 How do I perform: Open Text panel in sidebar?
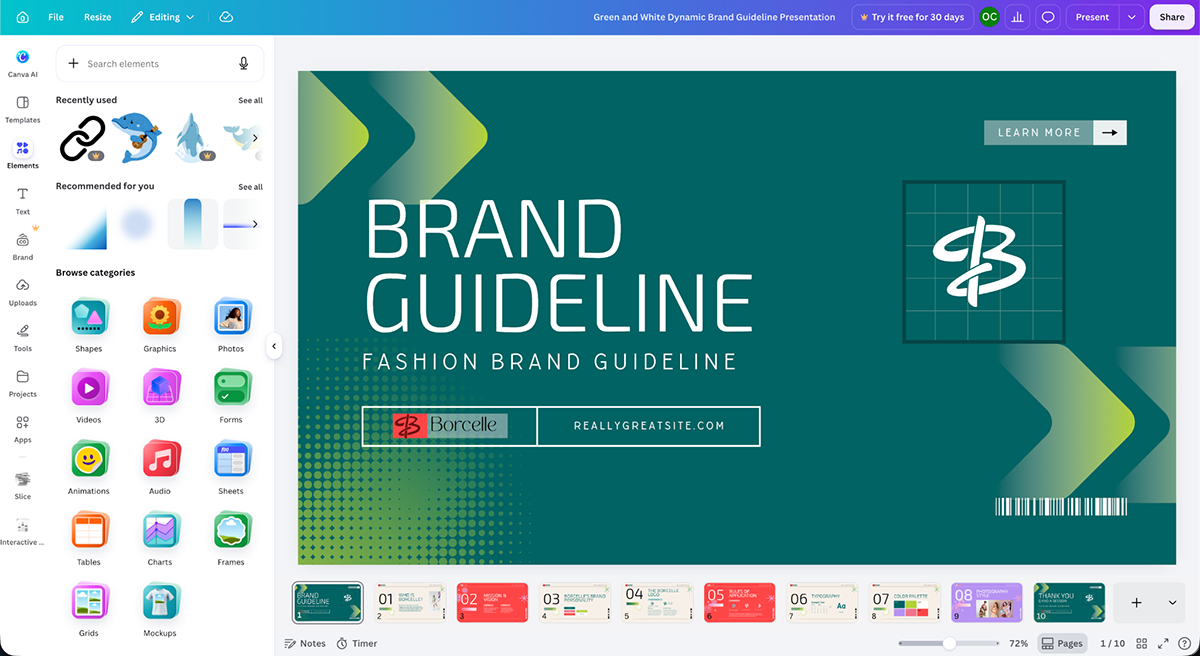(22, 200)
